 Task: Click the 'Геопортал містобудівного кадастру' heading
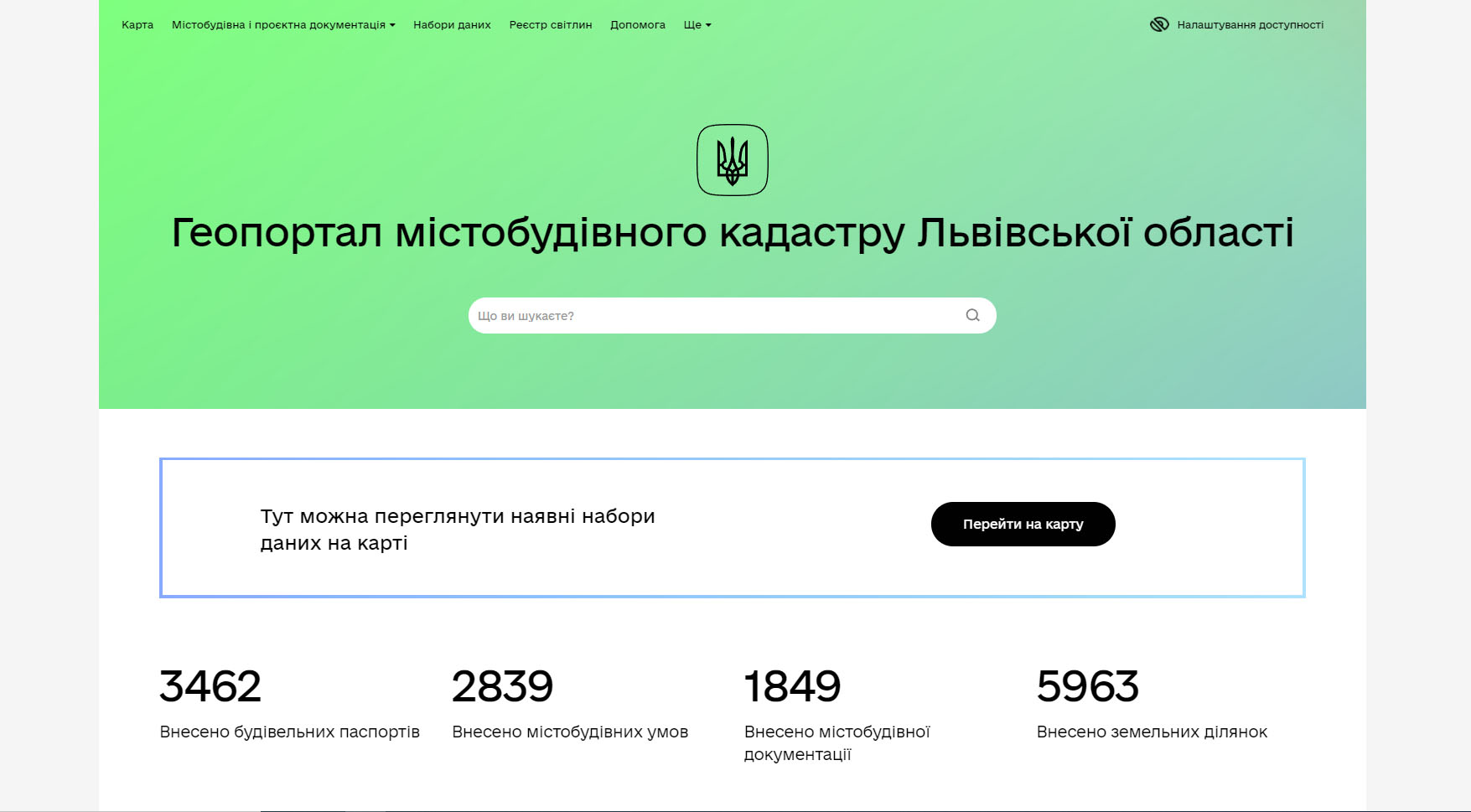click(x=733, y=232)
